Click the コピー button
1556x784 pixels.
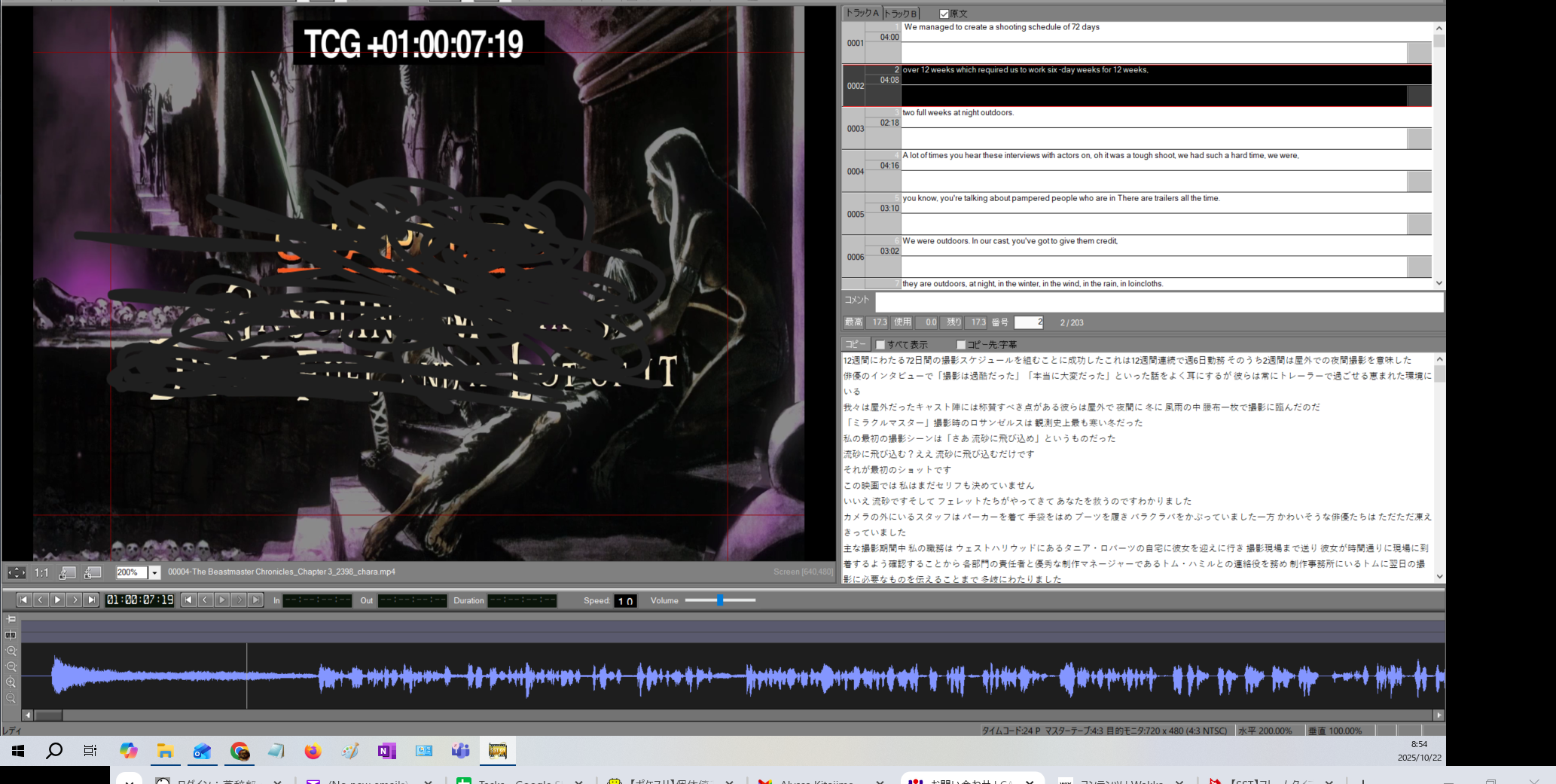point(854,344)
